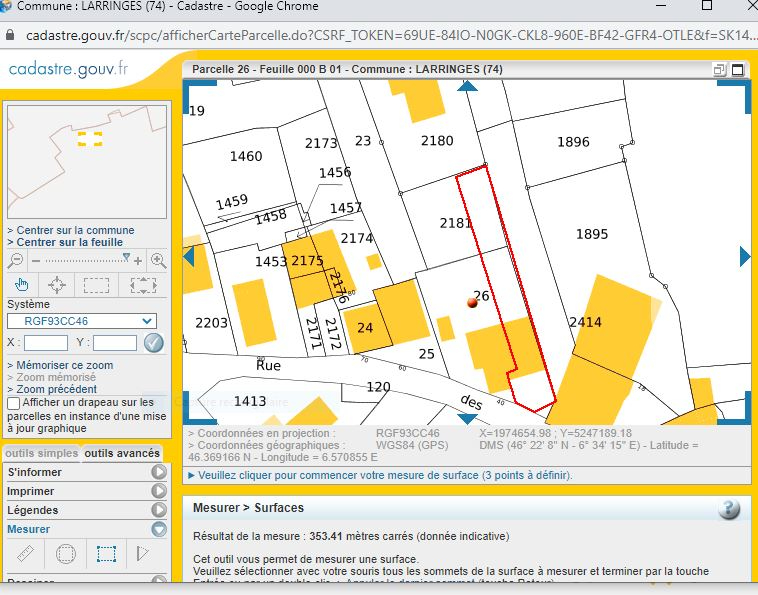
Task: Open the help question mark icon
Action: click(729, 509)
